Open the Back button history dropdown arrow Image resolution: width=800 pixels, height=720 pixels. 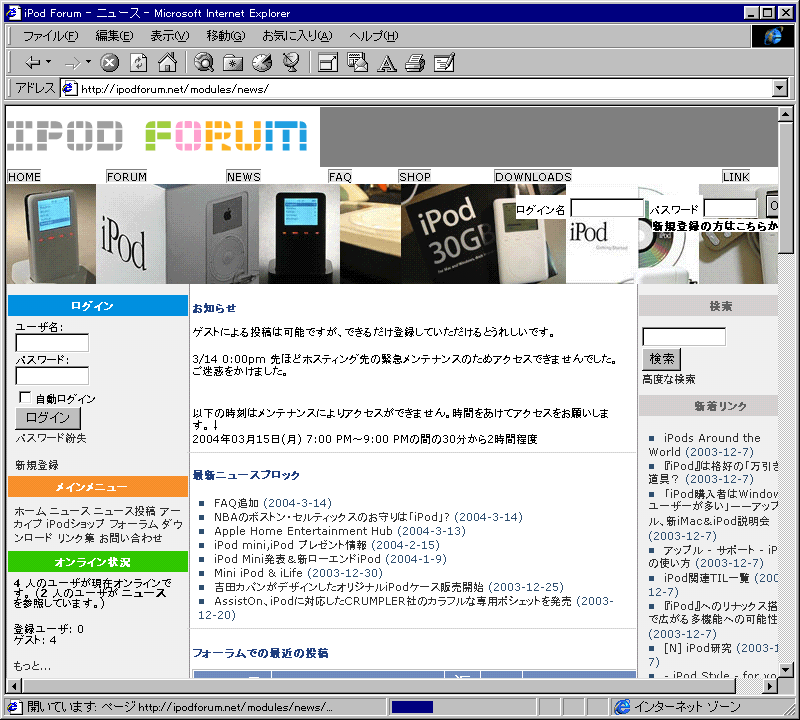[x=48, y=62]
